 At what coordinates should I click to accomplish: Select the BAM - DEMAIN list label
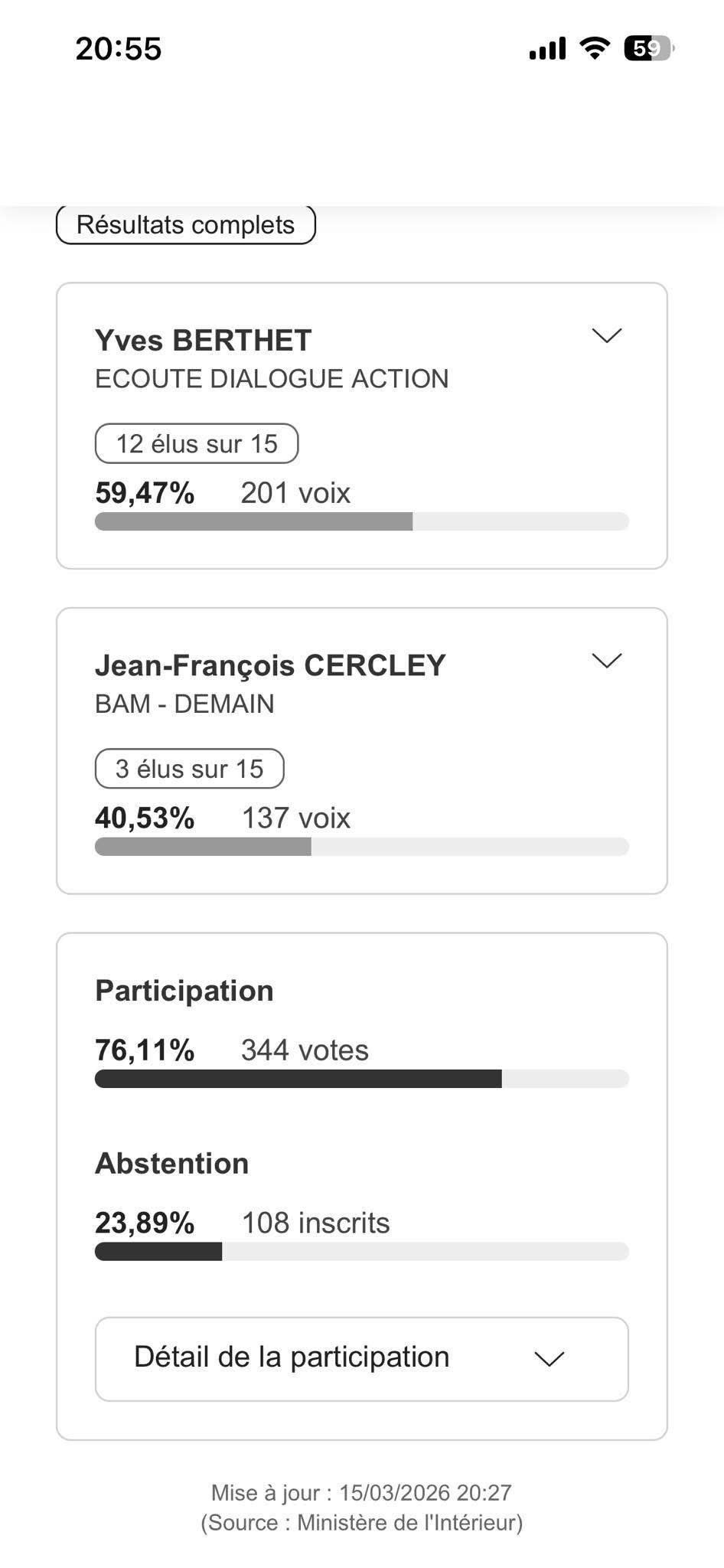coord(184,704)
